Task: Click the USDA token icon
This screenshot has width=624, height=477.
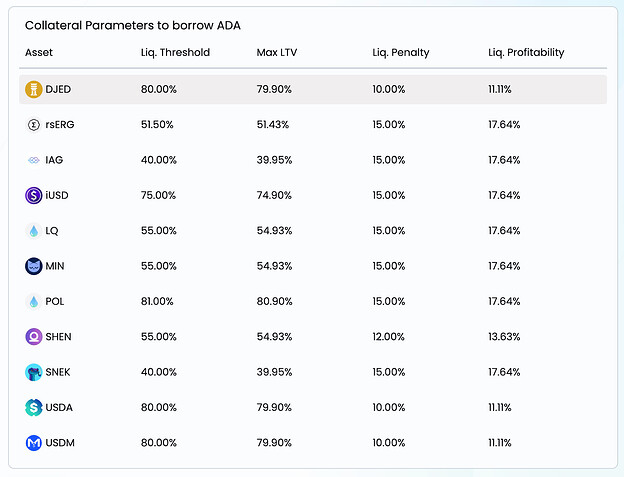Action: (x=34, y=407)
